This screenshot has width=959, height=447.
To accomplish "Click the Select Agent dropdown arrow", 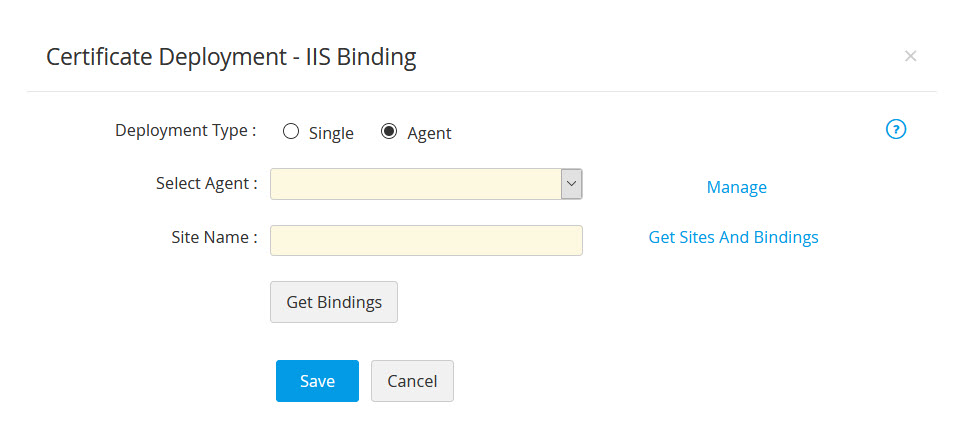I will click(571, 184).
